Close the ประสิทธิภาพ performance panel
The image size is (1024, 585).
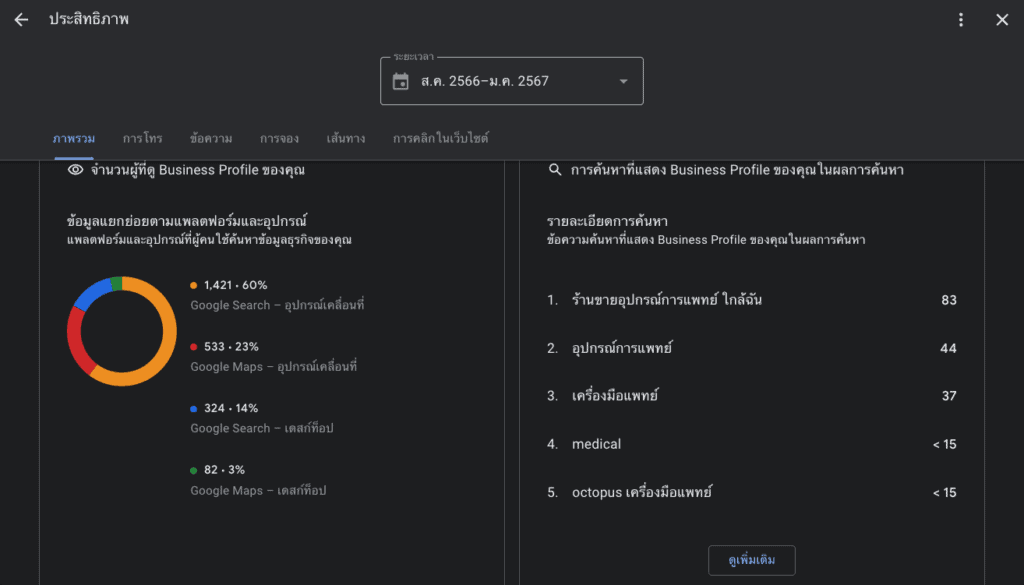(1002, 20)
